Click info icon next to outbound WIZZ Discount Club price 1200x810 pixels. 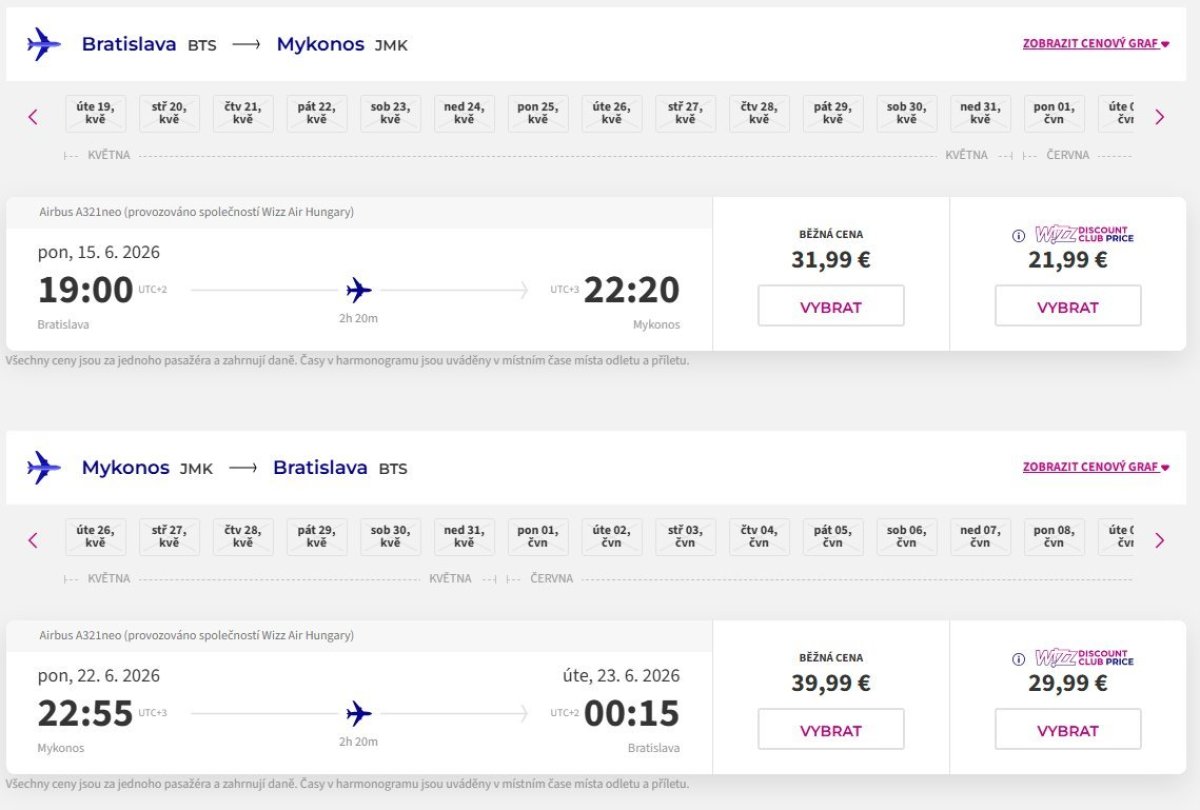point(1019,236)
